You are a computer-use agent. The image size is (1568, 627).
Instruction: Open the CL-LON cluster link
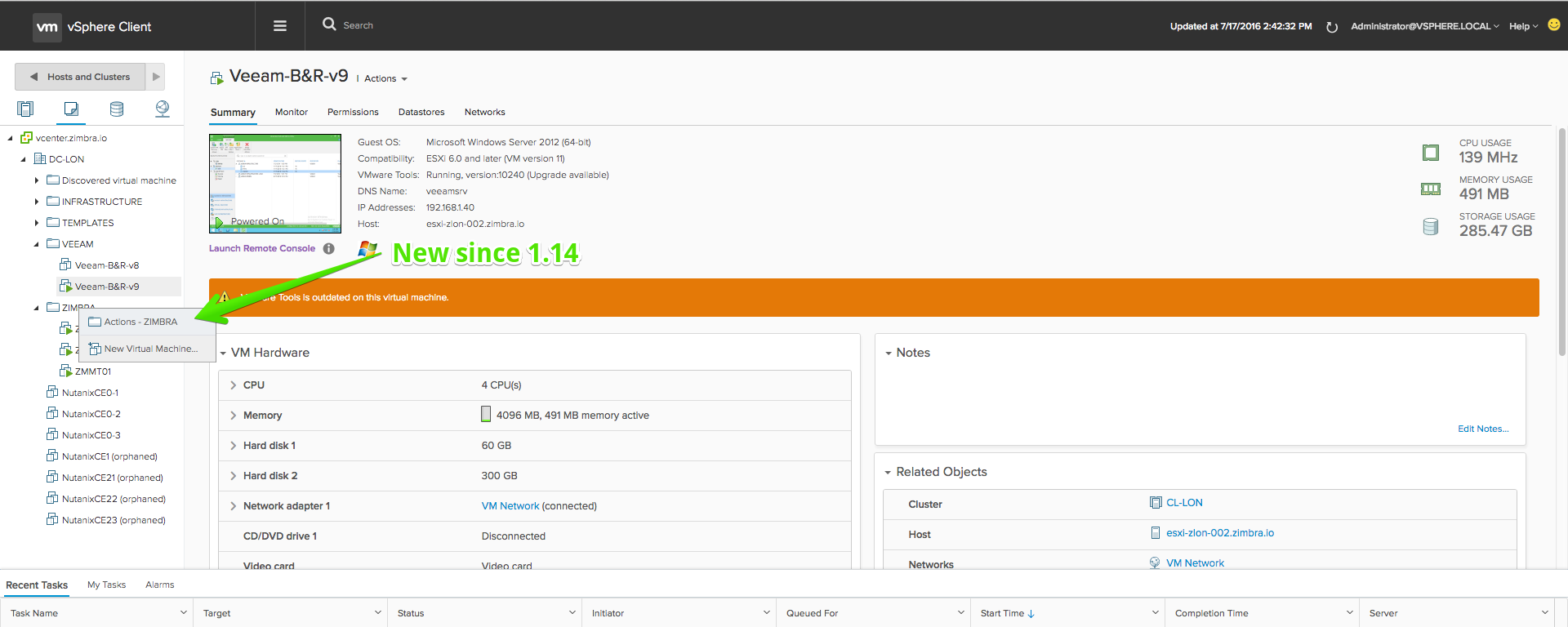tap(1184, 503)
